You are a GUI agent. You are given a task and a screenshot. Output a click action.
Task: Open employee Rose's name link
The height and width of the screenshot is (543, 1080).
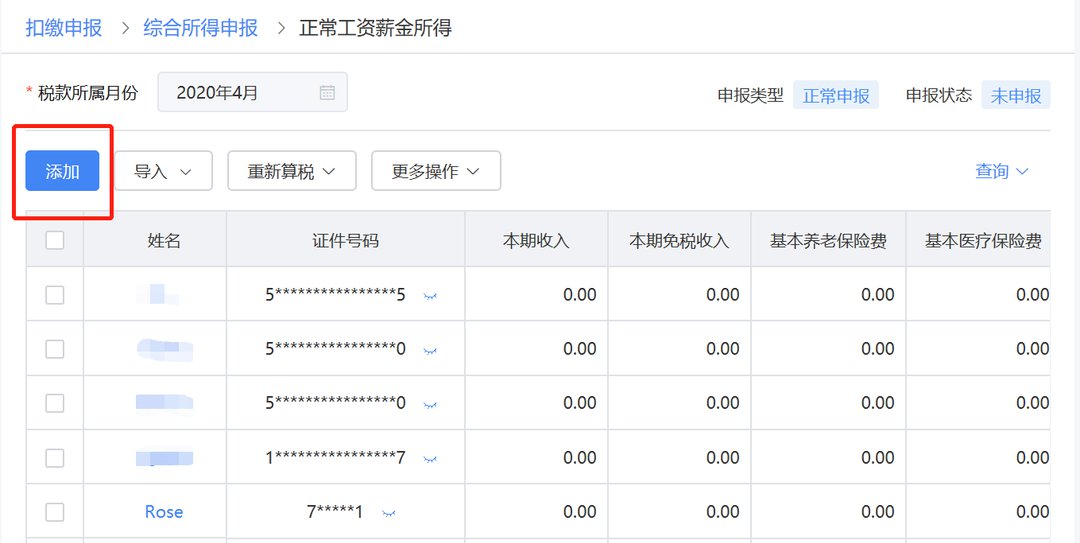pos(164,512)
